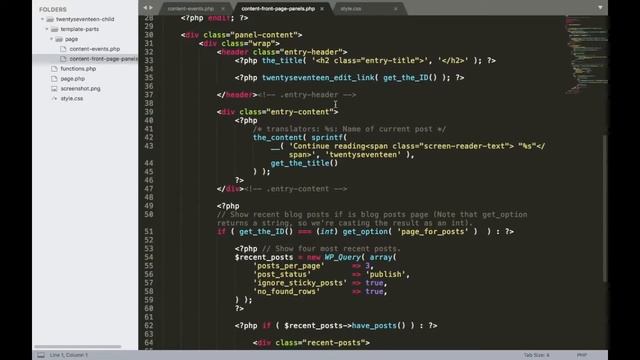Place cursor on 'panel-content' class string
The image size is (640, 360).
click(264, 35)
